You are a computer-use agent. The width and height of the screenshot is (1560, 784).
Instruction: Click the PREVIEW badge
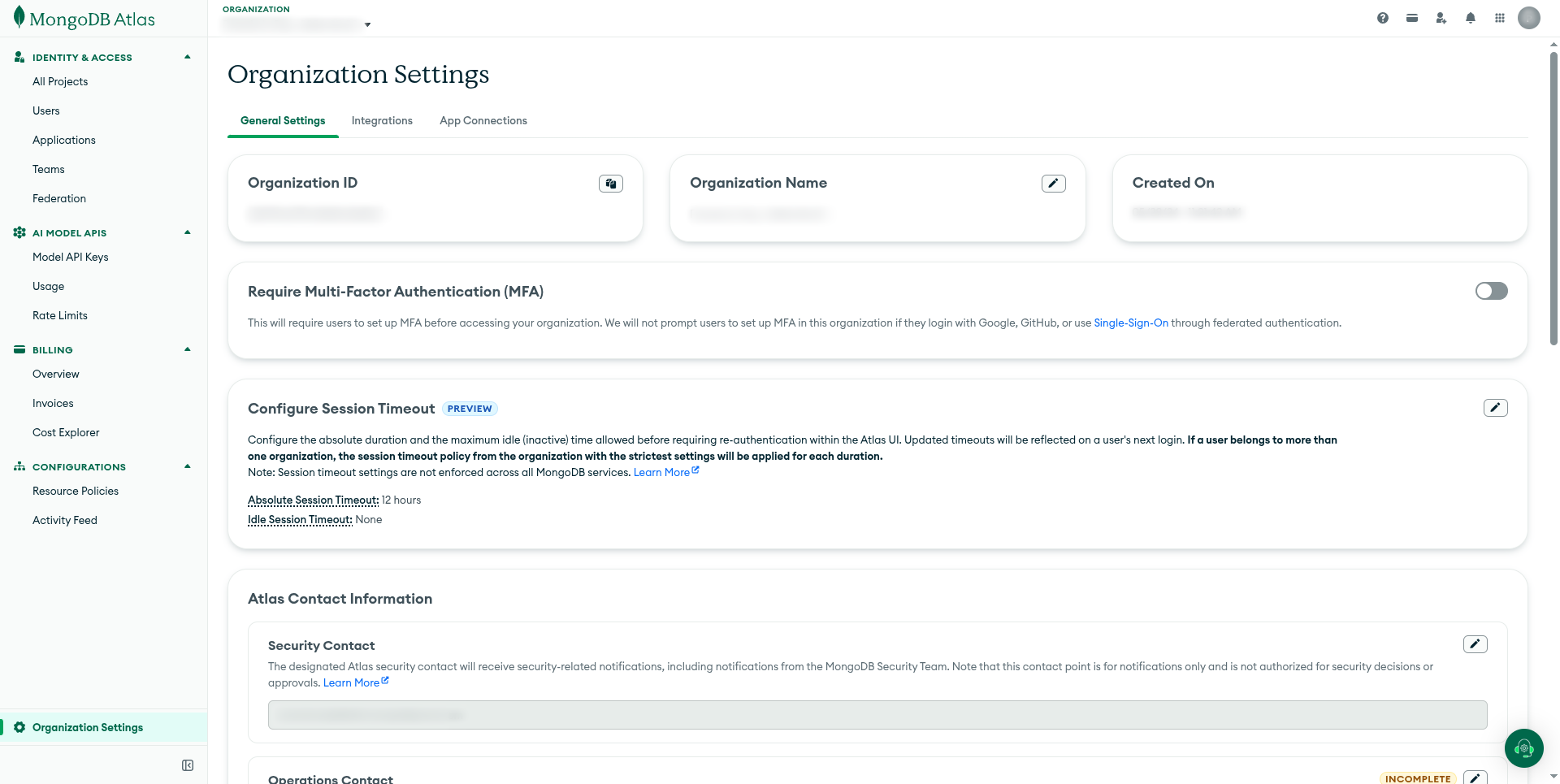pyautogui.click(x=470, y=409)
